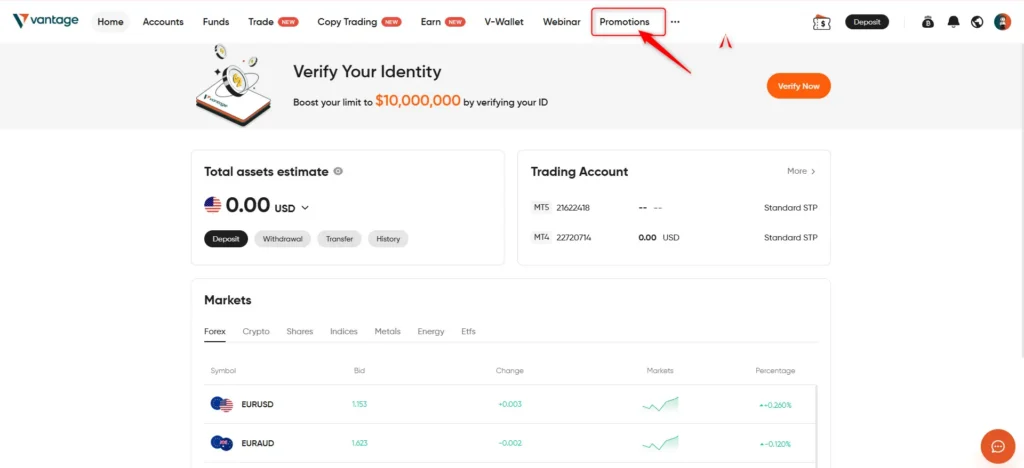Toggle total assets visibility eye
The width and height of the screenshot is (1024, 468).
338,172
